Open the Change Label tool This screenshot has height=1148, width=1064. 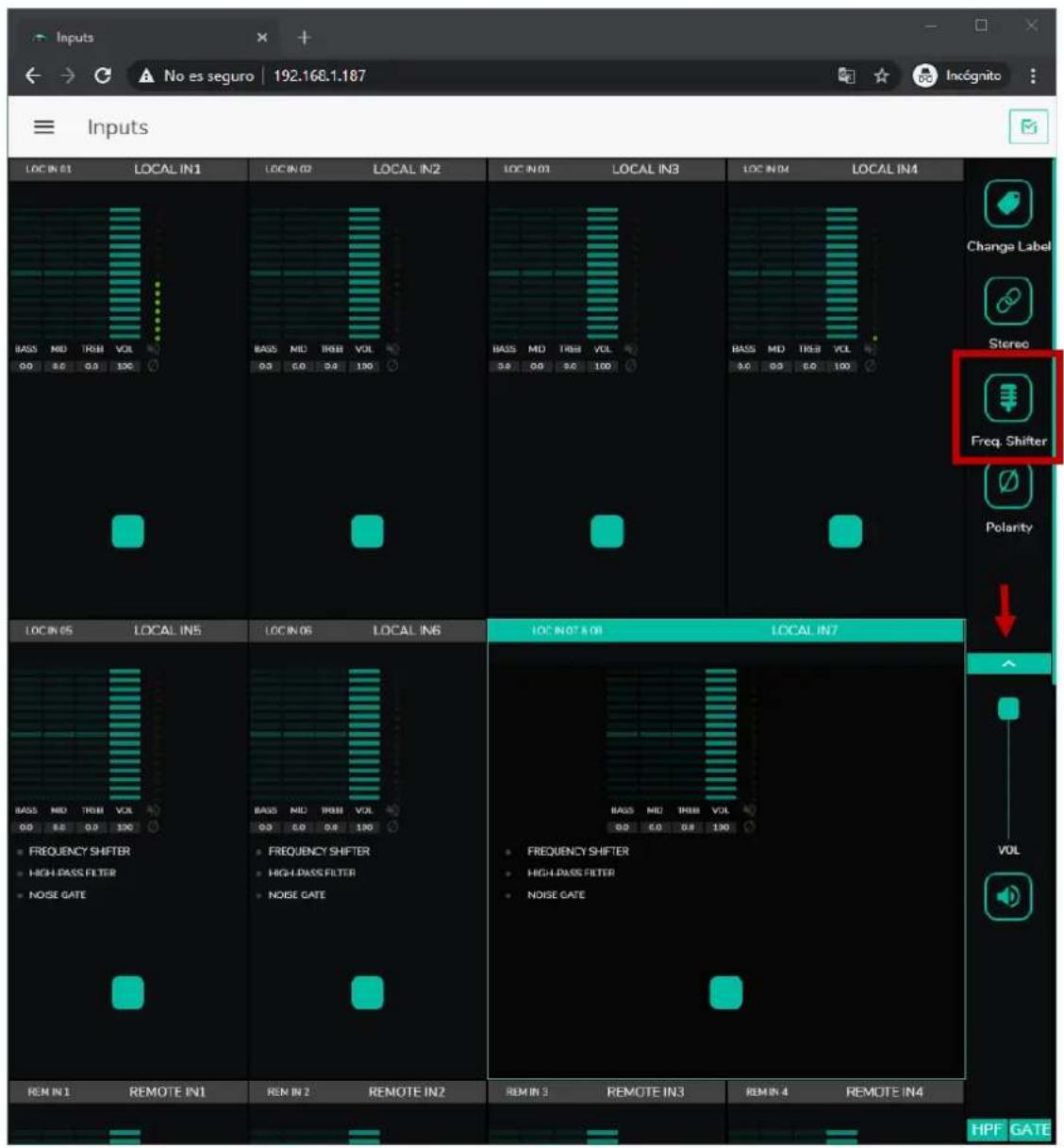(1008, 204)
